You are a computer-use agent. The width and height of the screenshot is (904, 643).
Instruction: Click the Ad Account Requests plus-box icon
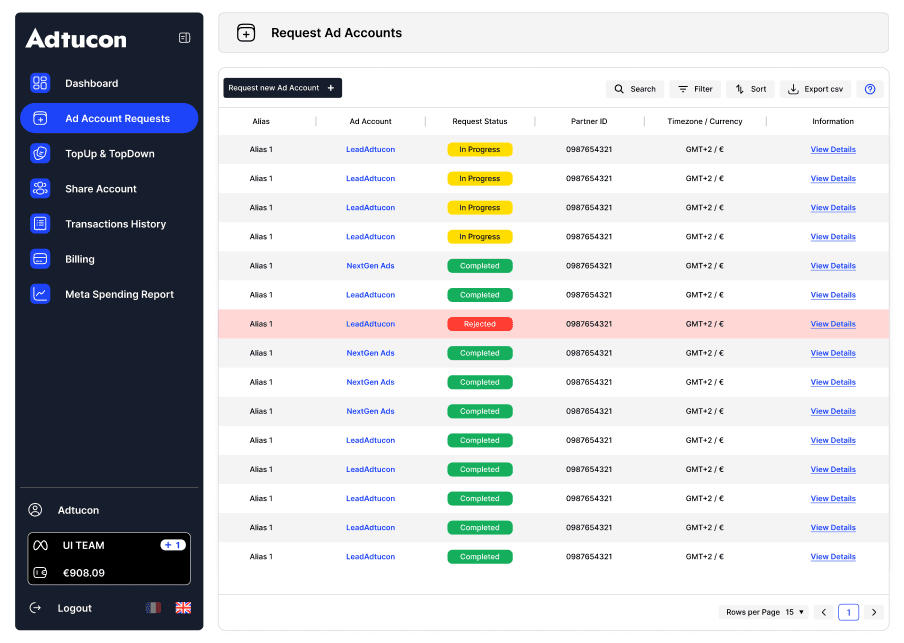click(x=40, y=118)
